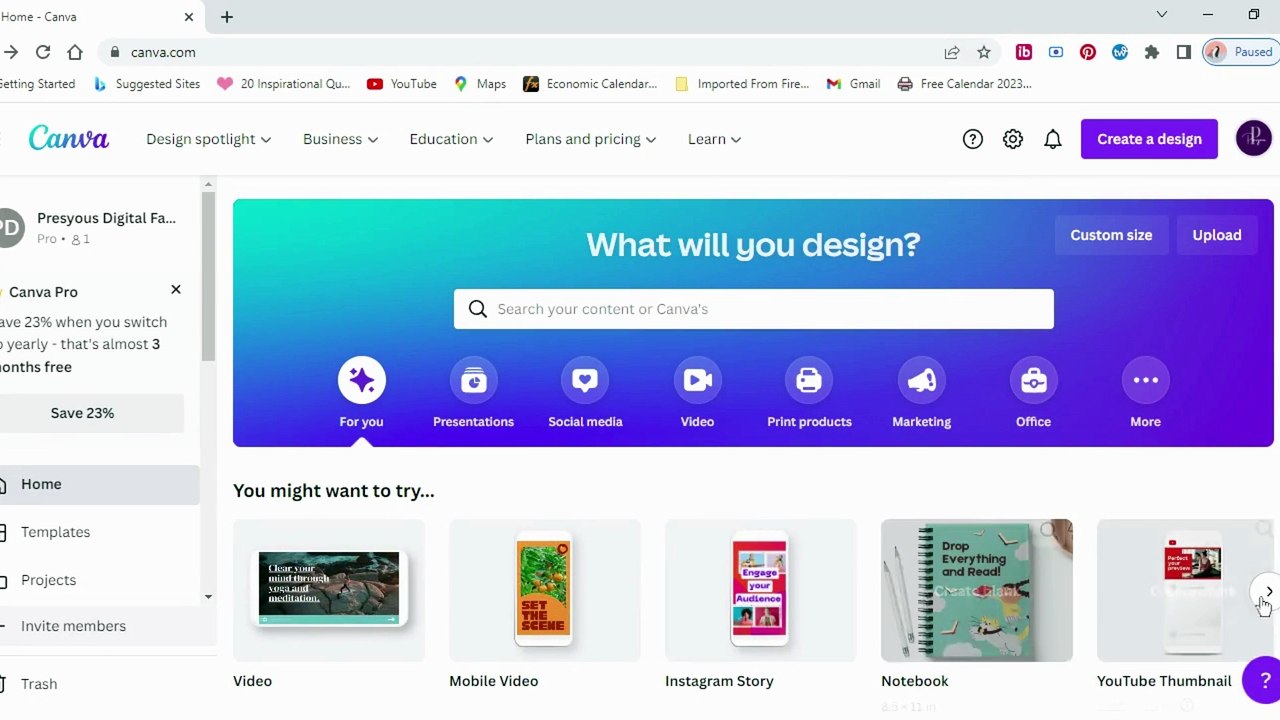The height and width of the screenshot is (720, 1280).
Task: Open the More categories icon
Action: point(1145,380)
